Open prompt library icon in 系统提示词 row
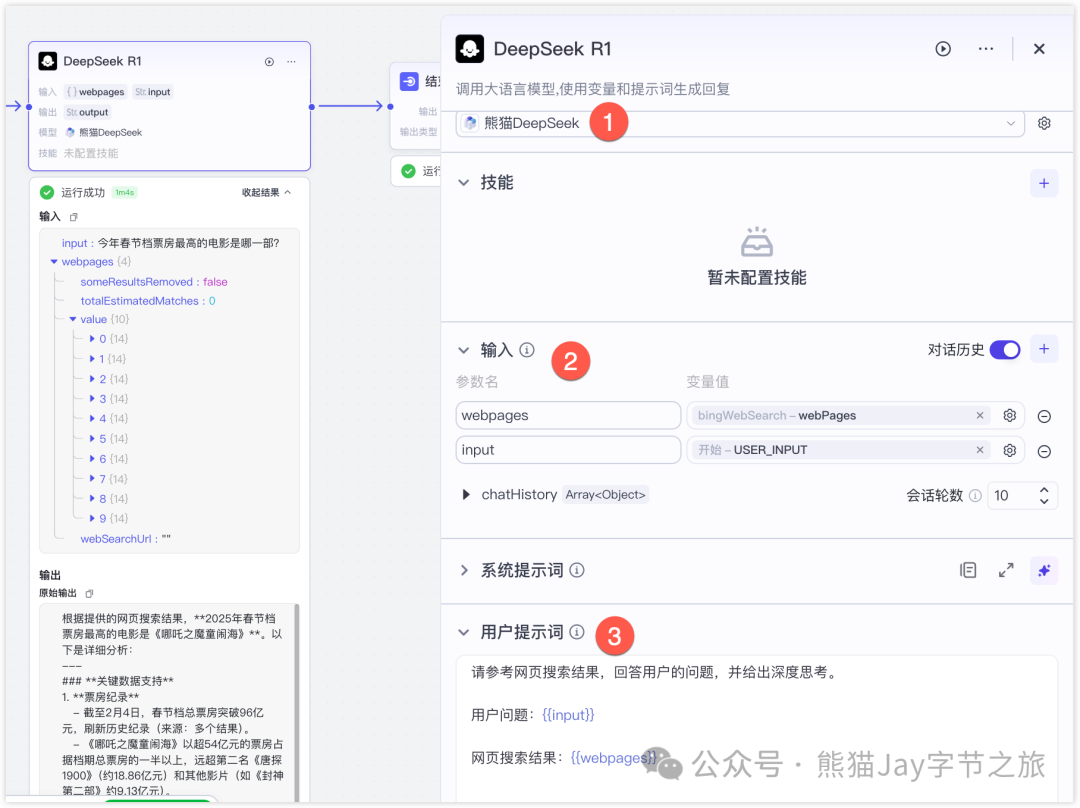This screenshot has height=808, width=1080. [968, 570]
